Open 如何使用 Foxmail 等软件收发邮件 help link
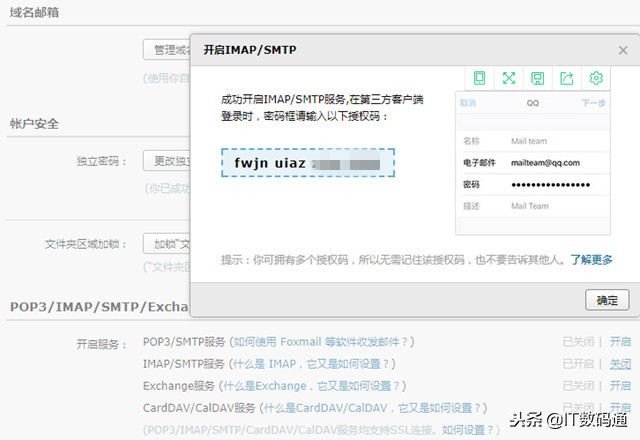This screenshot has height=440, width=640. tap(320, 342)
